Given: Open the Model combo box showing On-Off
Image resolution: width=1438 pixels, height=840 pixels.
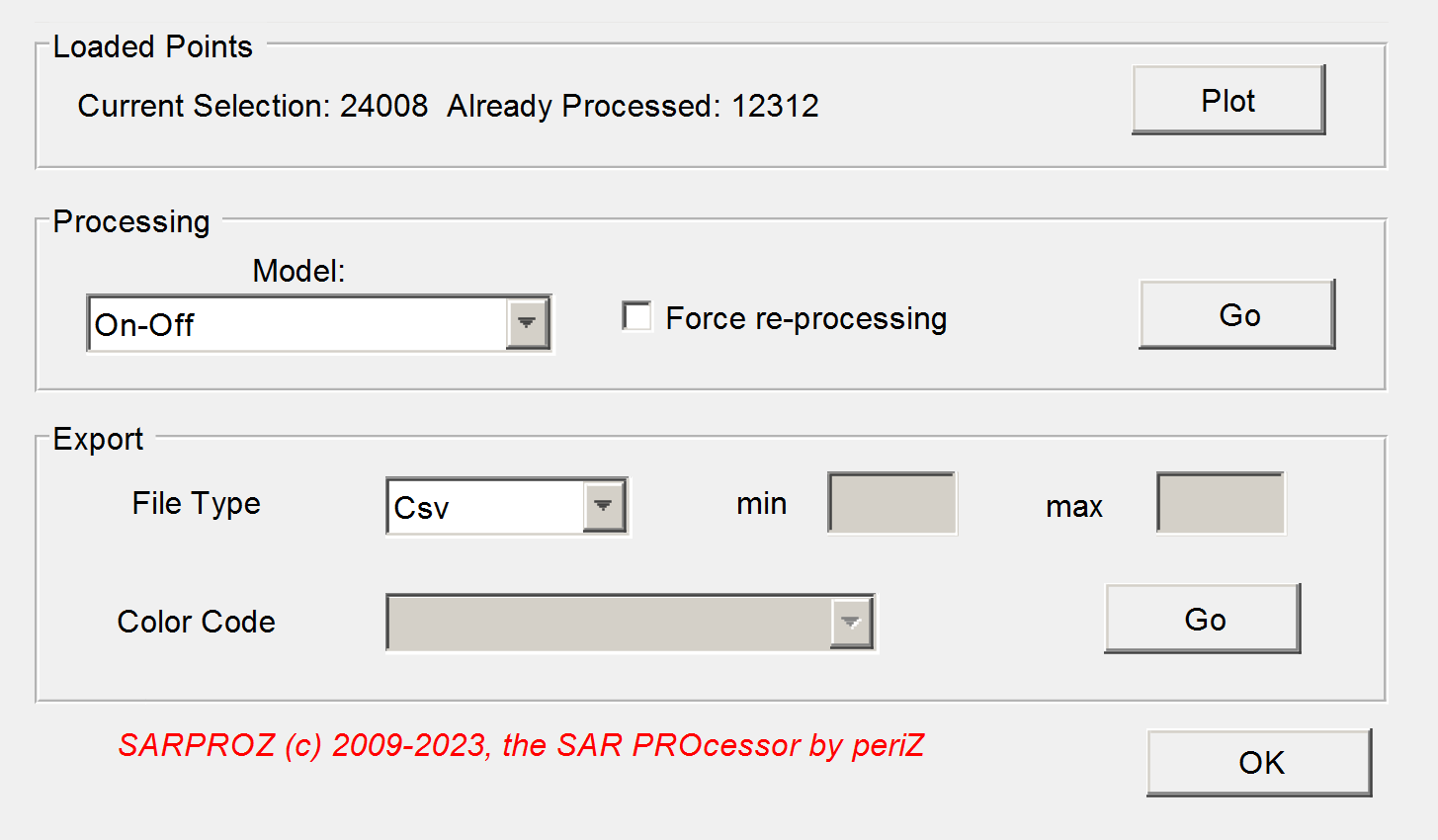Looking at the screenshot, I should 296,324.
